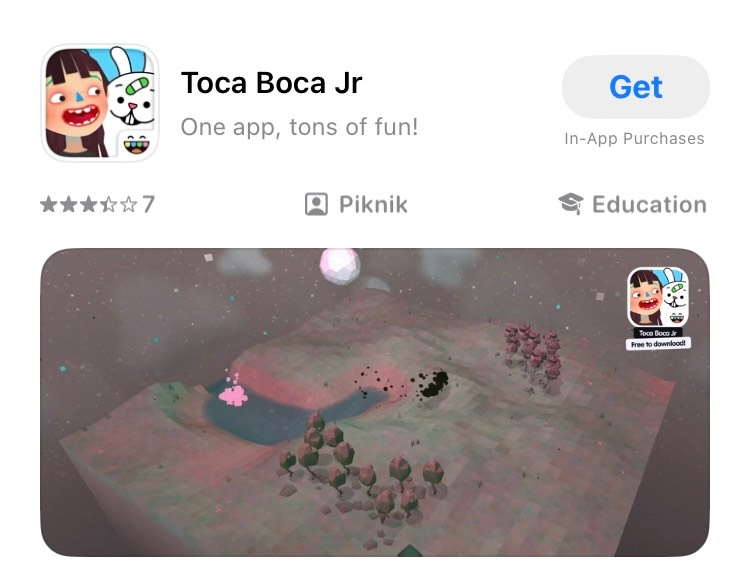Tap In-App Purchases text under Get

[x=634, y=139]
